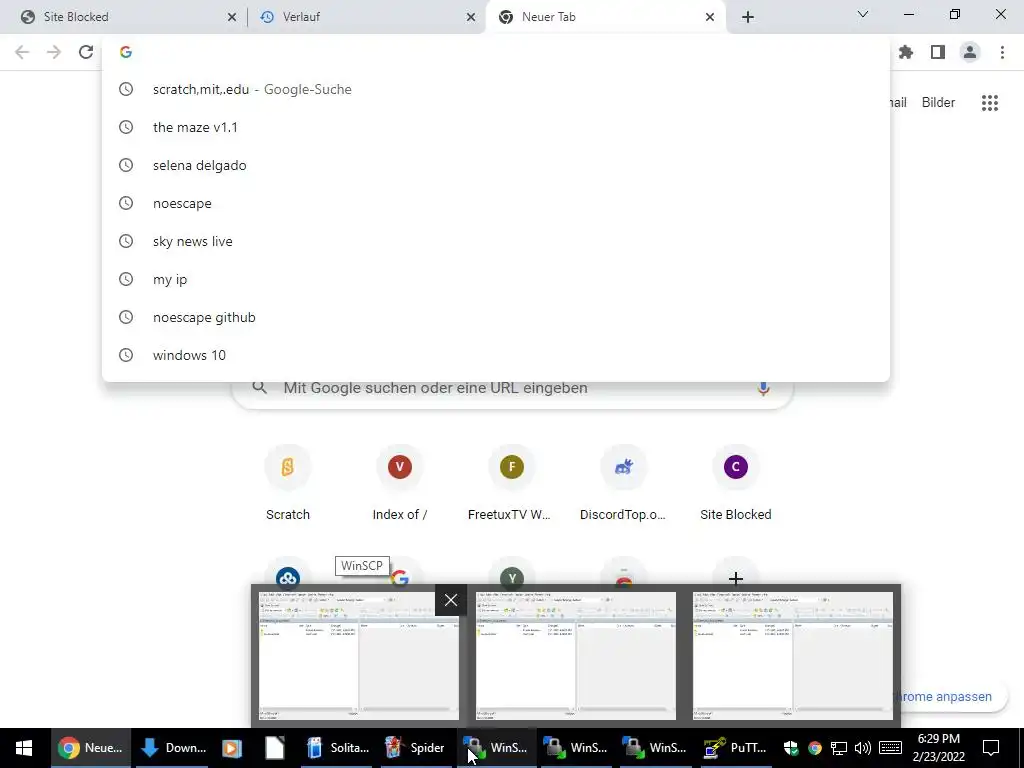
Task: Close the Site Blocked tab
Action: tap(232, 17)
